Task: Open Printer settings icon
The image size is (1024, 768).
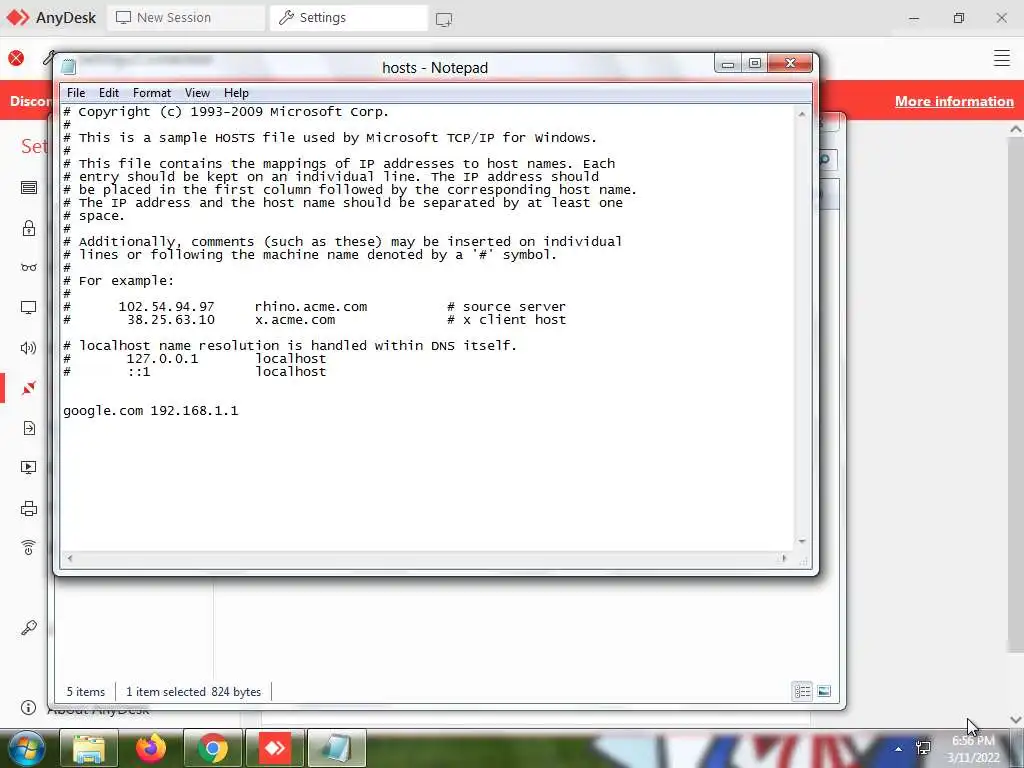Action: (x=29, y=509)
